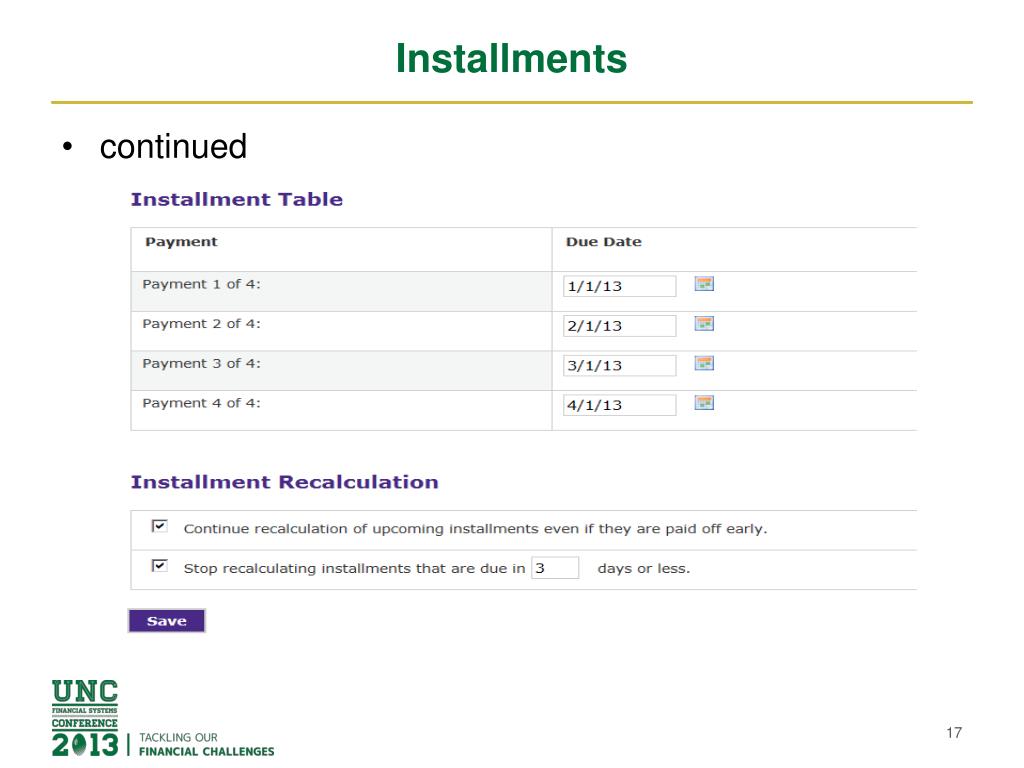This screenshot has height=768, width=1024.
Task: Select the 'Payment 1 of 4:' label
Action: [x=201, y=284]
